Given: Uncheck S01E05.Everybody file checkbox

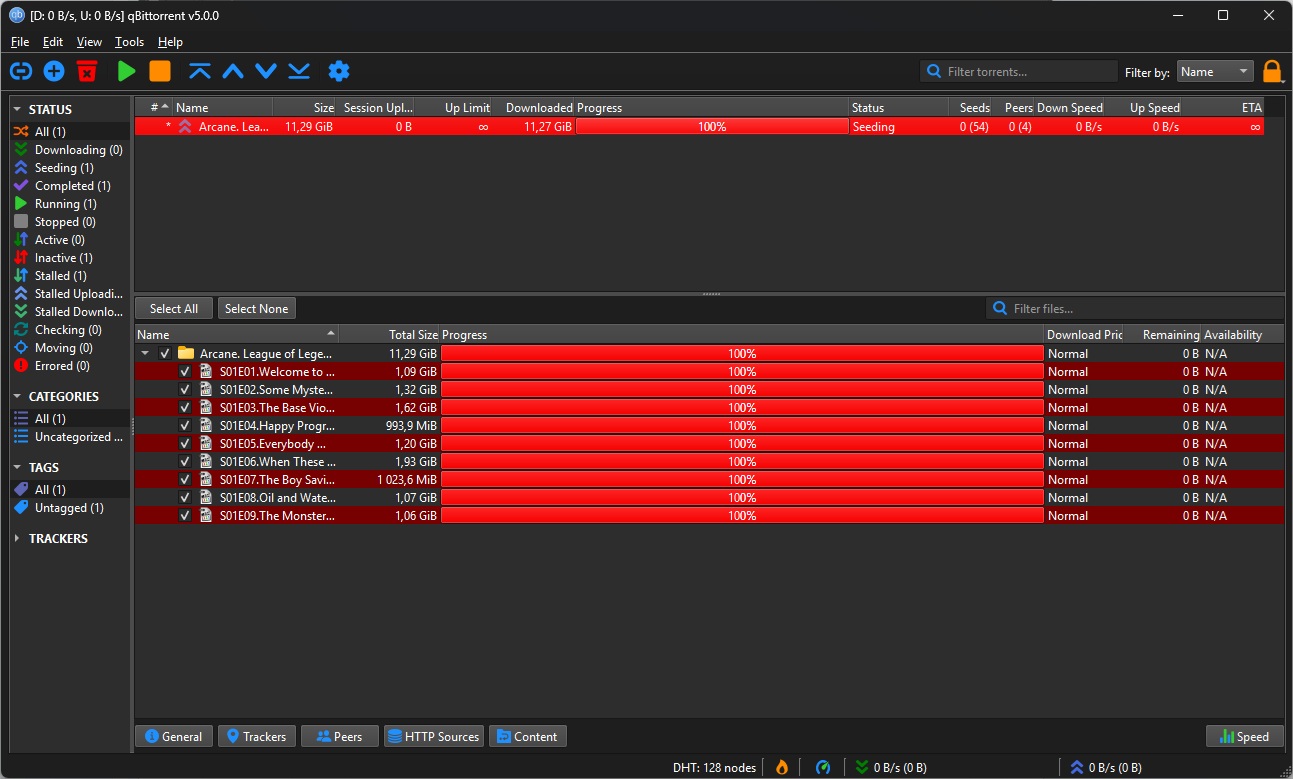Looking at the screenshot, I should point(185,443).
